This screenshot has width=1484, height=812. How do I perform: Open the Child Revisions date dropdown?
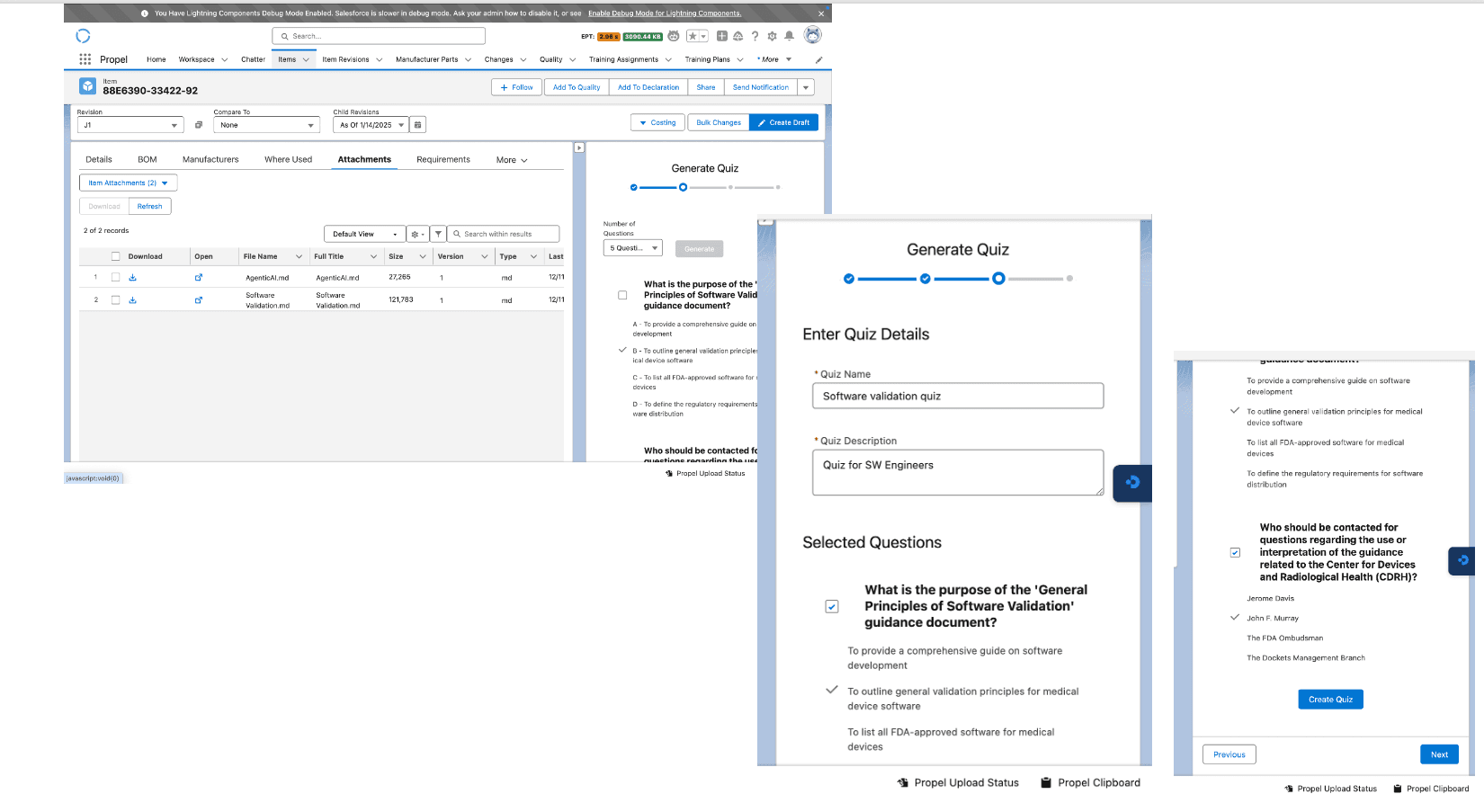(371, 125)
